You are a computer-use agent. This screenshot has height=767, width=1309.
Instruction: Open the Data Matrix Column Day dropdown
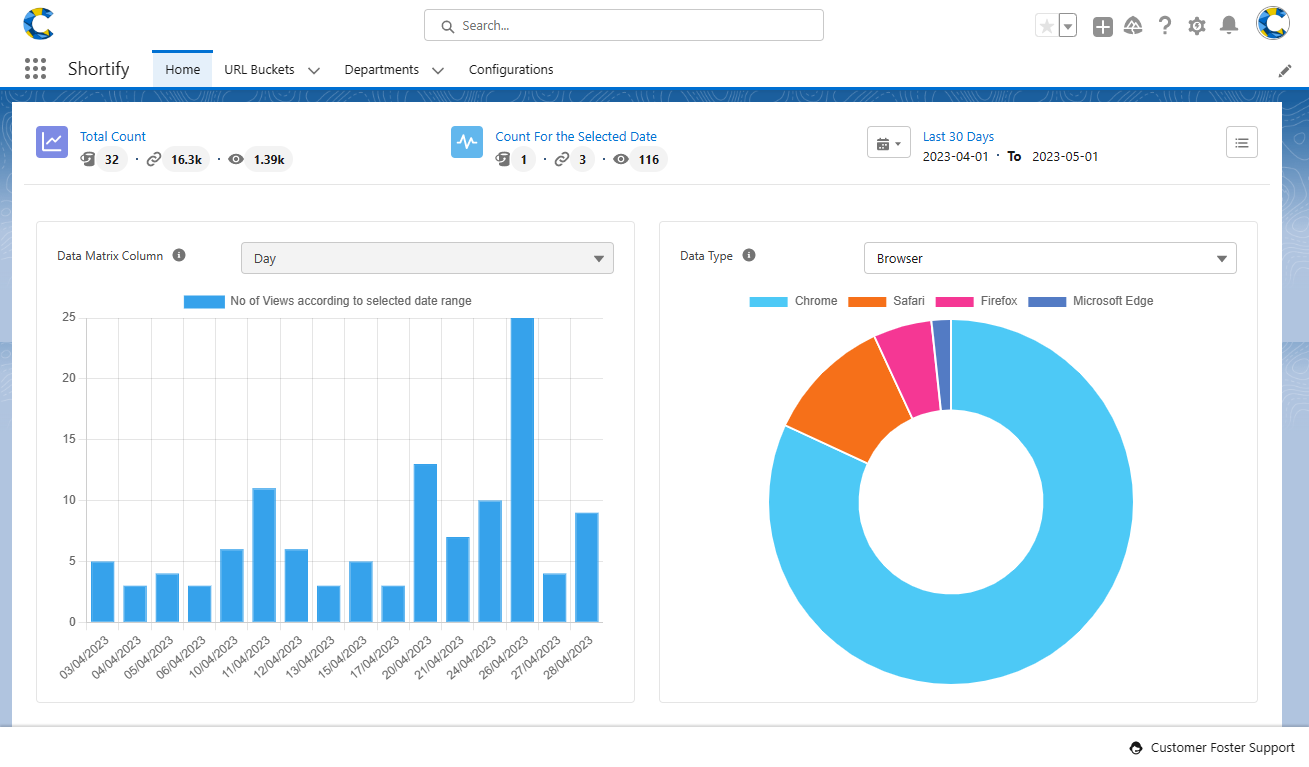[427, 258]
